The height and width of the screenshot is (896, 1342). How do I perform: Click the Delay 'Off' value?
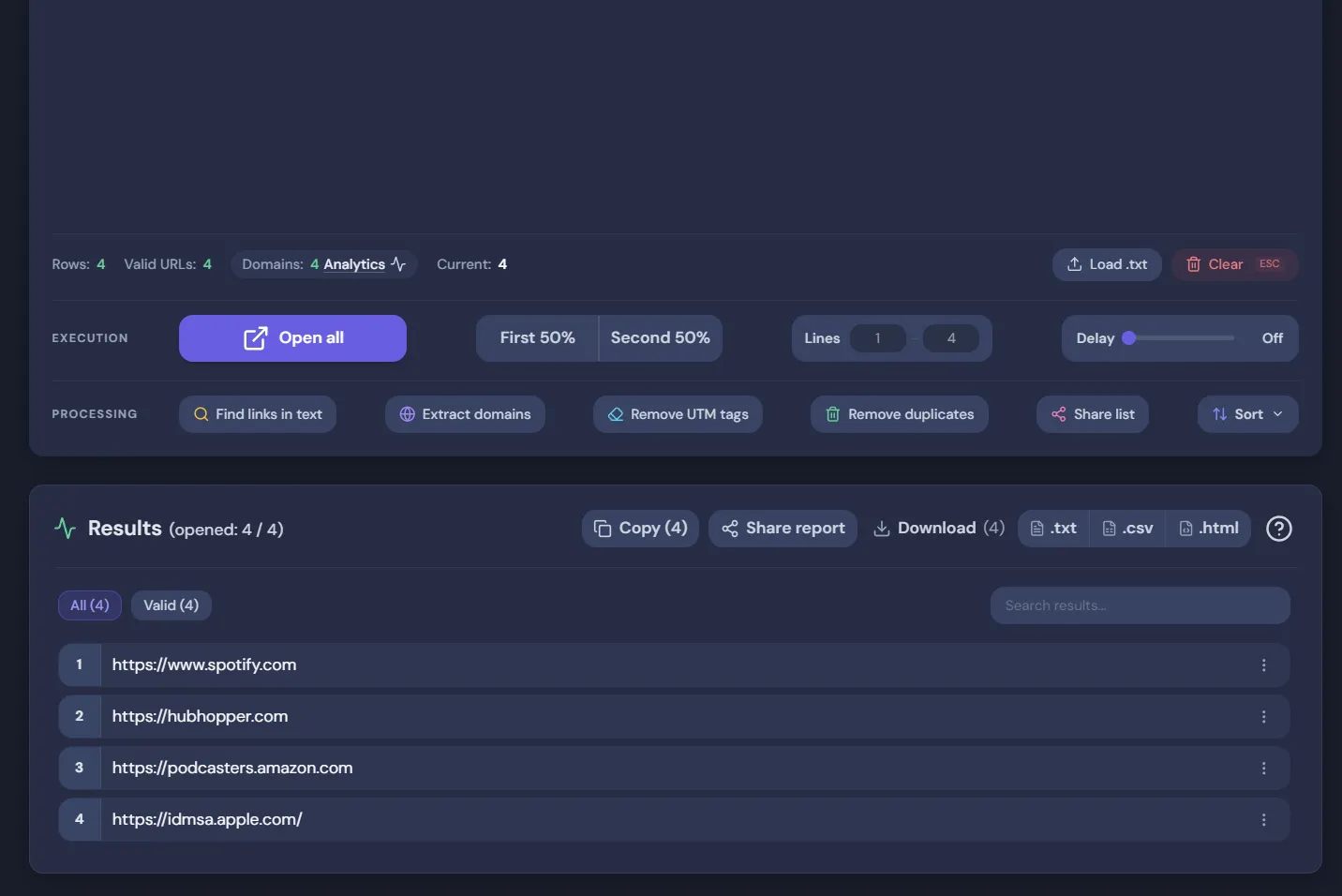[1273, 338]
